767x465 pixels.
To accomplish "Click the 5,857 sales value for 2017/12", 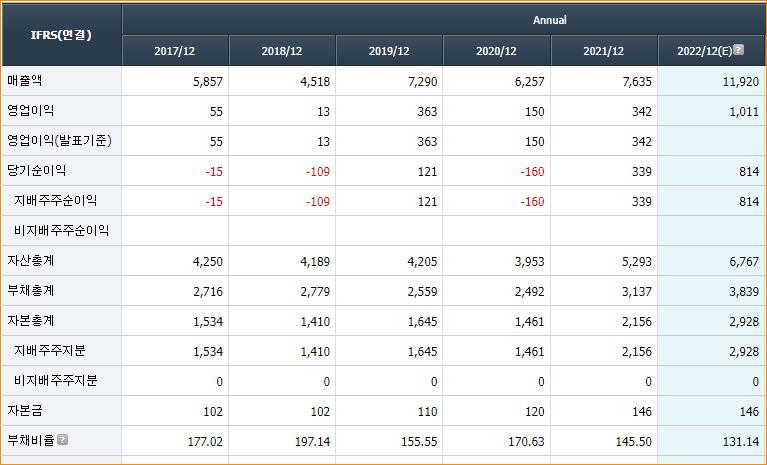I will [208, 82].
